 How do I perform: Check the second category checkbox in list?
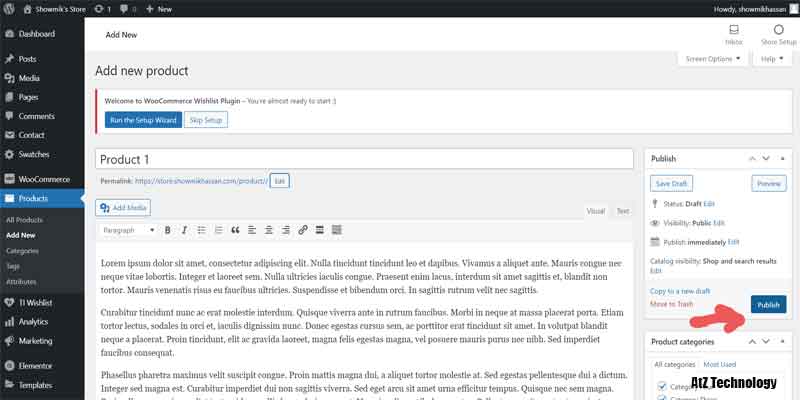(x=660, y=398)
